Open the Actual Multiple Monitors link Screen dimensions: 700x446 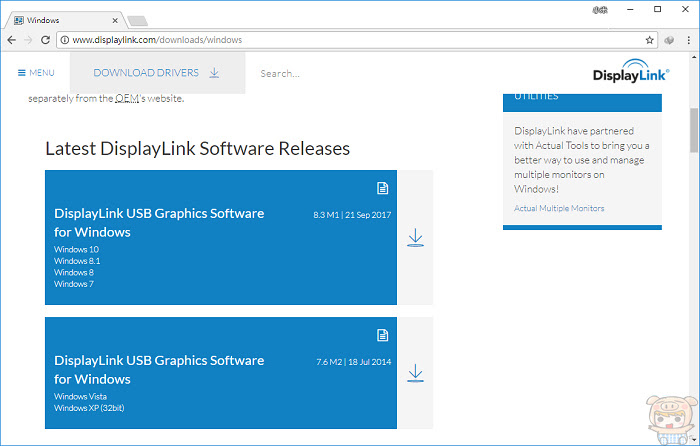(x=559, y=208)
